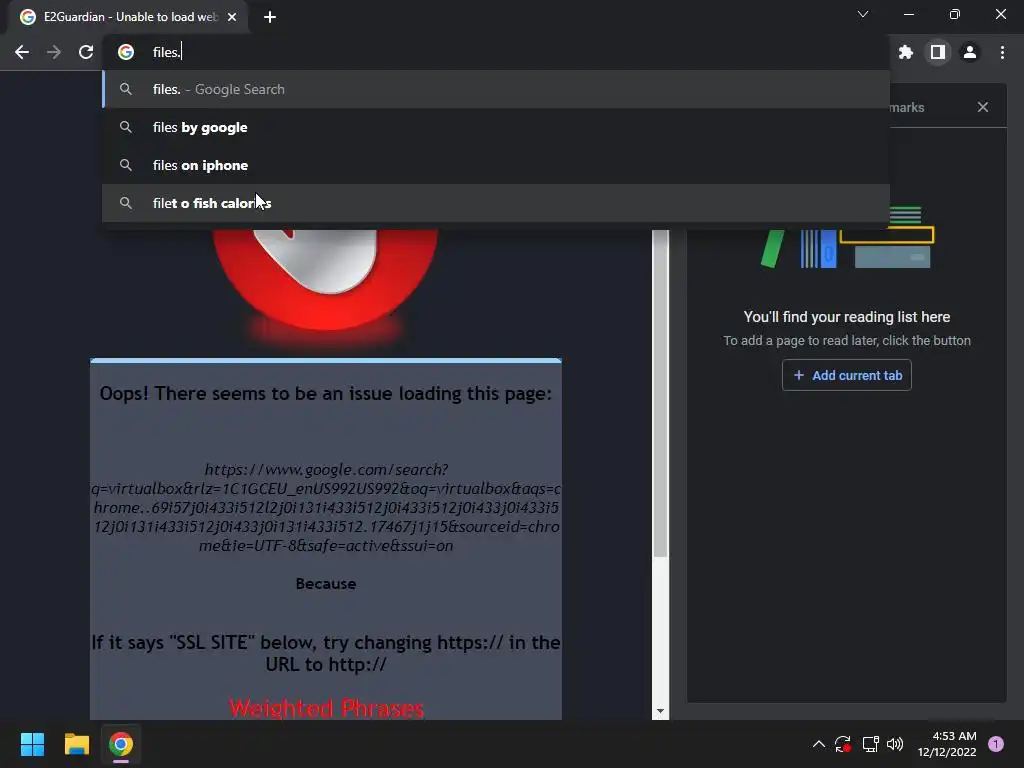Open File Explorer from the taskbar

(76, 744)
